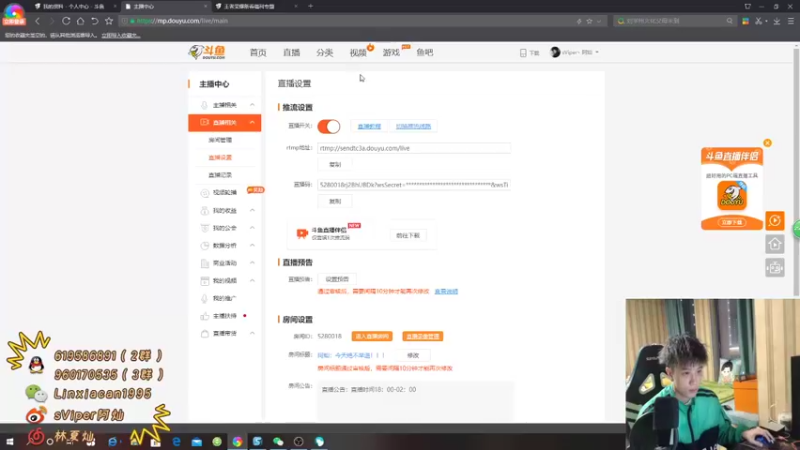Click the user avatar in the Douyu header
The width and height of the screenshot is (800, 450).
[555, 52]
